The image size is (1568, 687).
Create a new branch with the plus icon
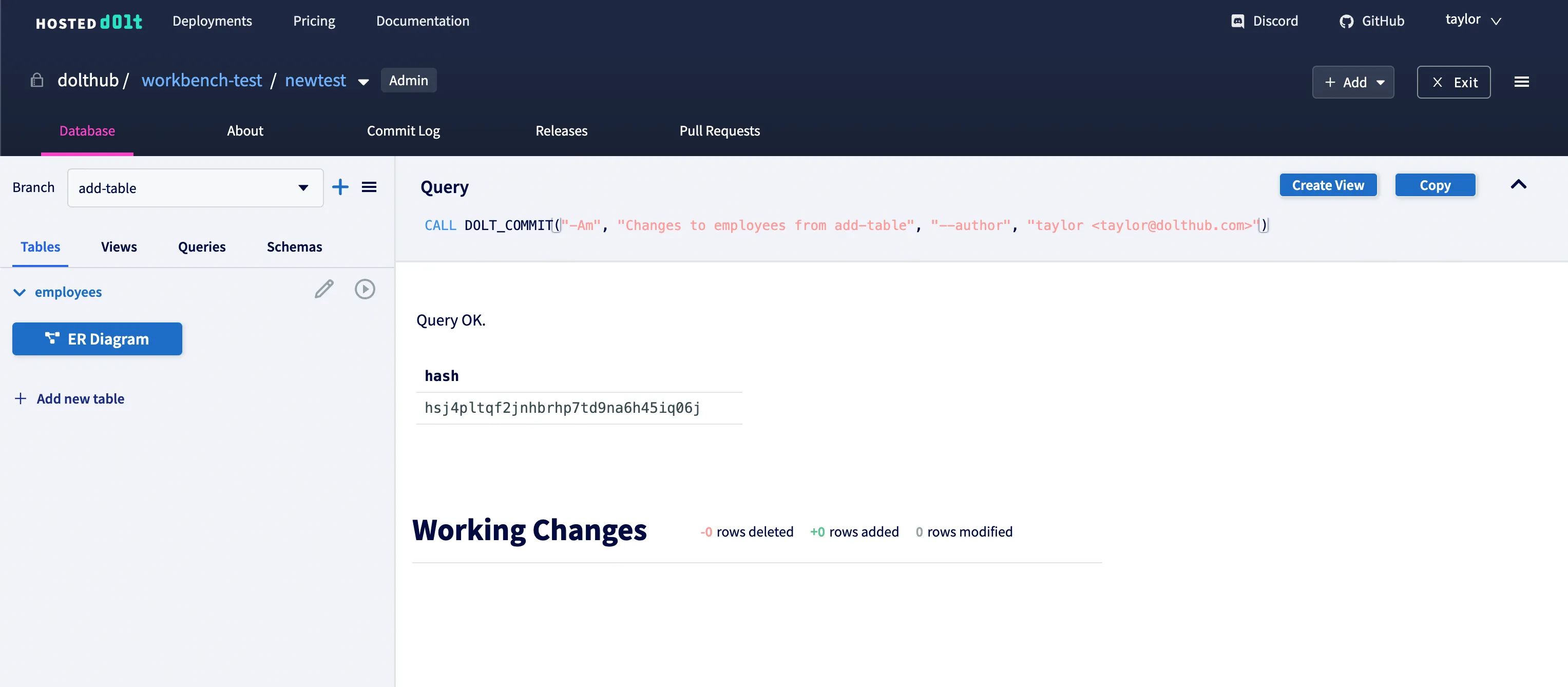click(340, 187)
